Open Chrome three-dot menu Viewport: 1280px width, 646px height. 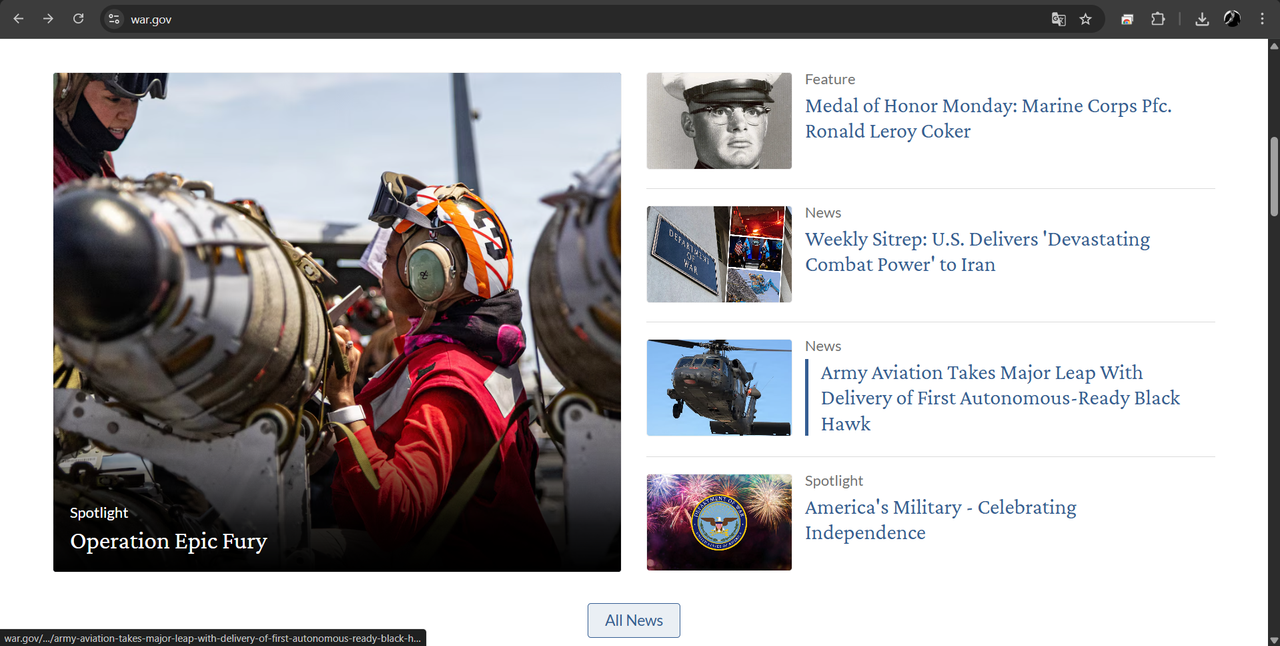pos(1262,19)
